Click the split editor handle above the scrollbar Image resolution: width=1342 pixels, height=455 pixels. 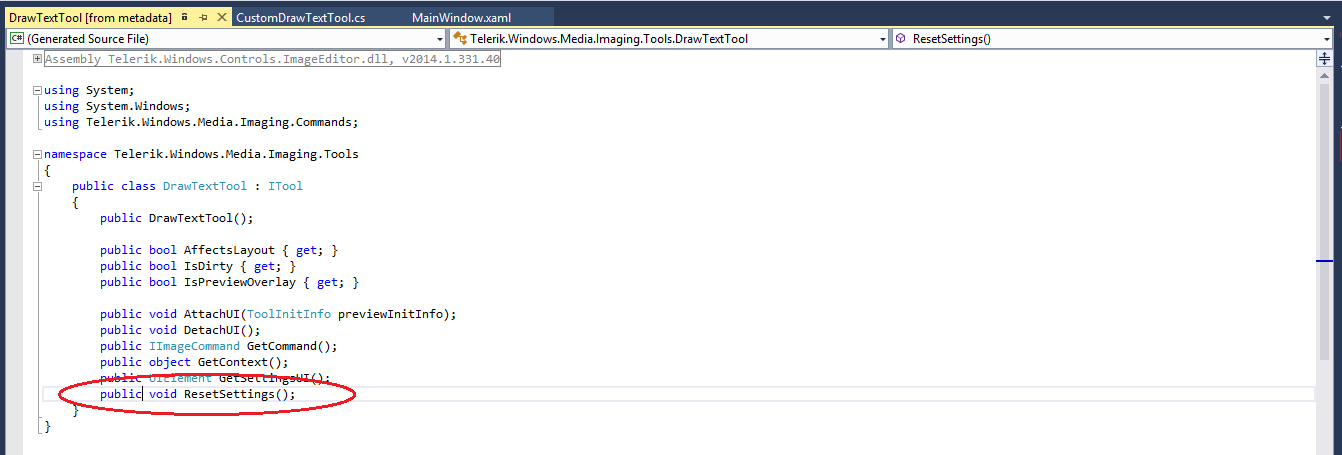click(1326, 59)
